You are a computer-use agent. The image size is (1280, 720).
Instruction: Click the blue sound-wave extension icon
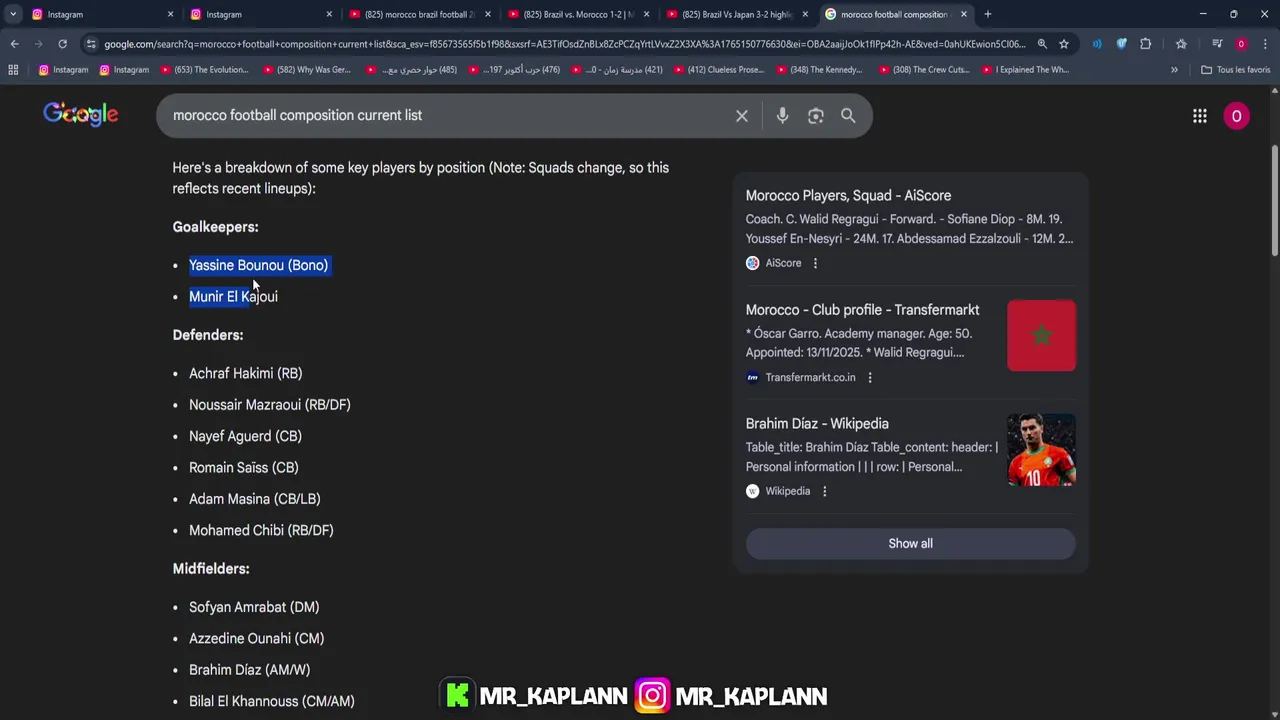pyautogui.click(x=1097, y=44)
